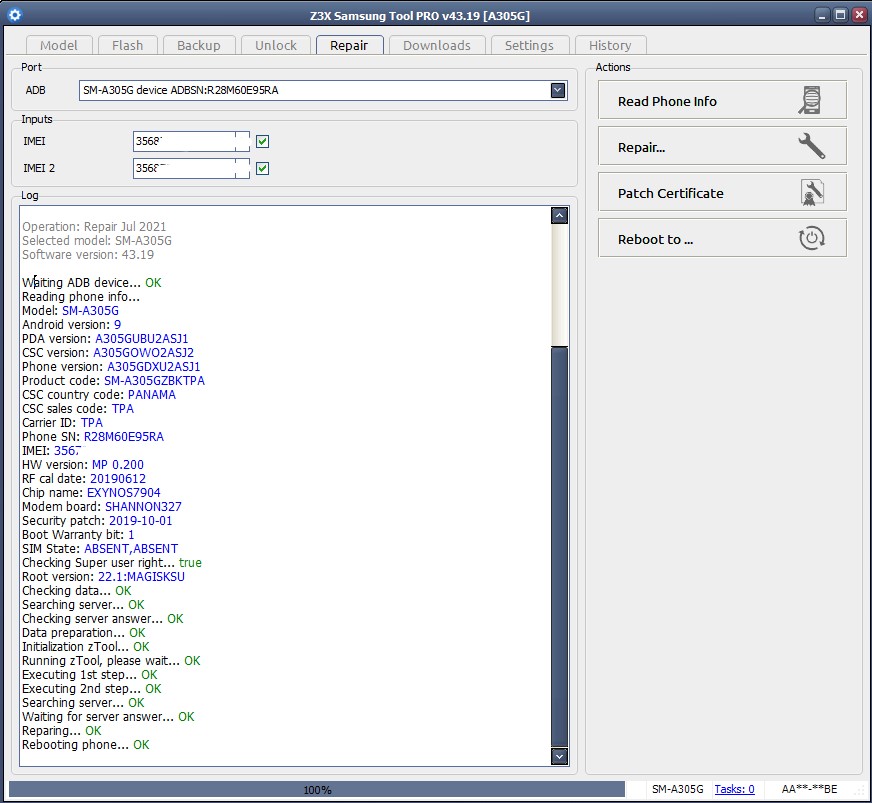Click the certificate icon on Patch Certificate

(x=812, y=192)
